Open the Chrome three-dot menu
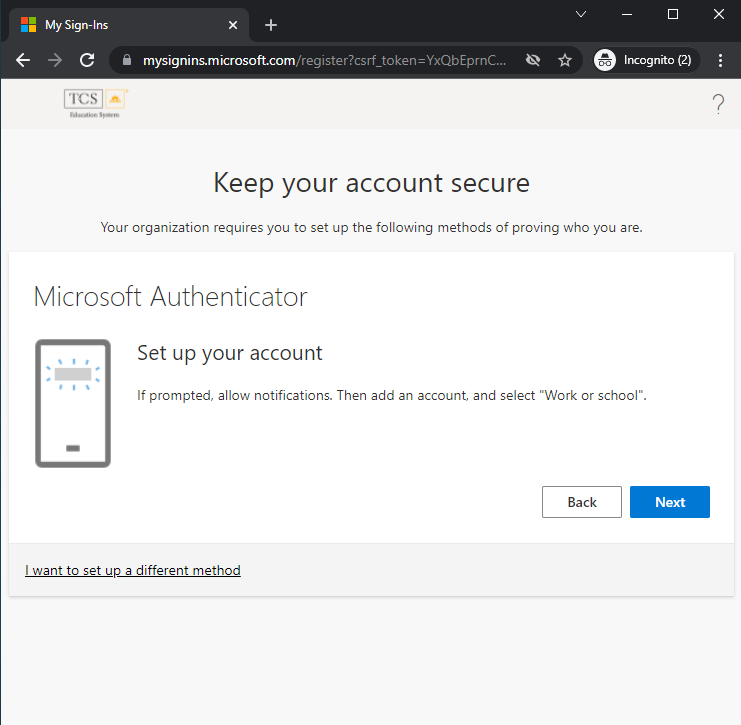Screen dimensions: 741x725 click(720, 60)
